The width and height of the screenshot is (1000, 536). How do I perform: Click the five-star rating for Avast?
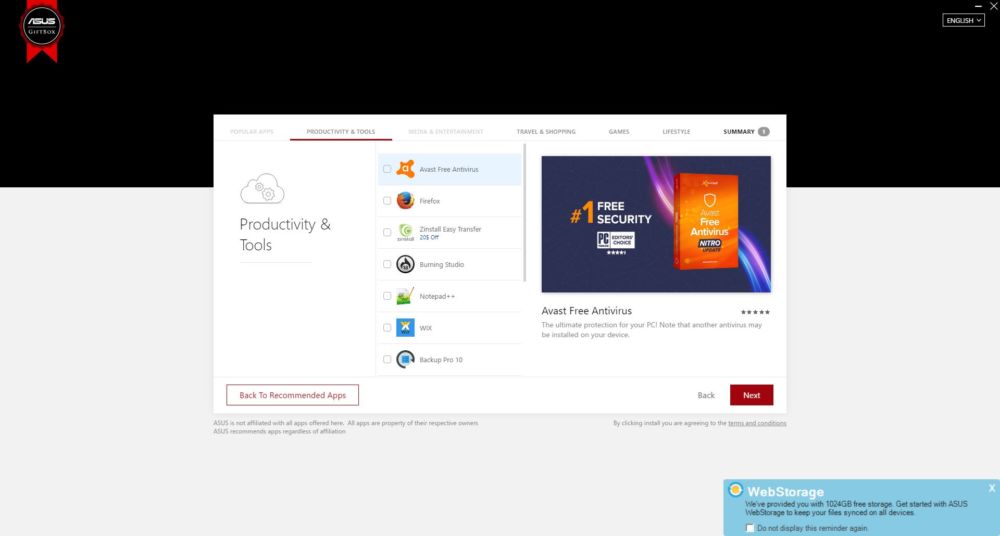click(755, 312)
